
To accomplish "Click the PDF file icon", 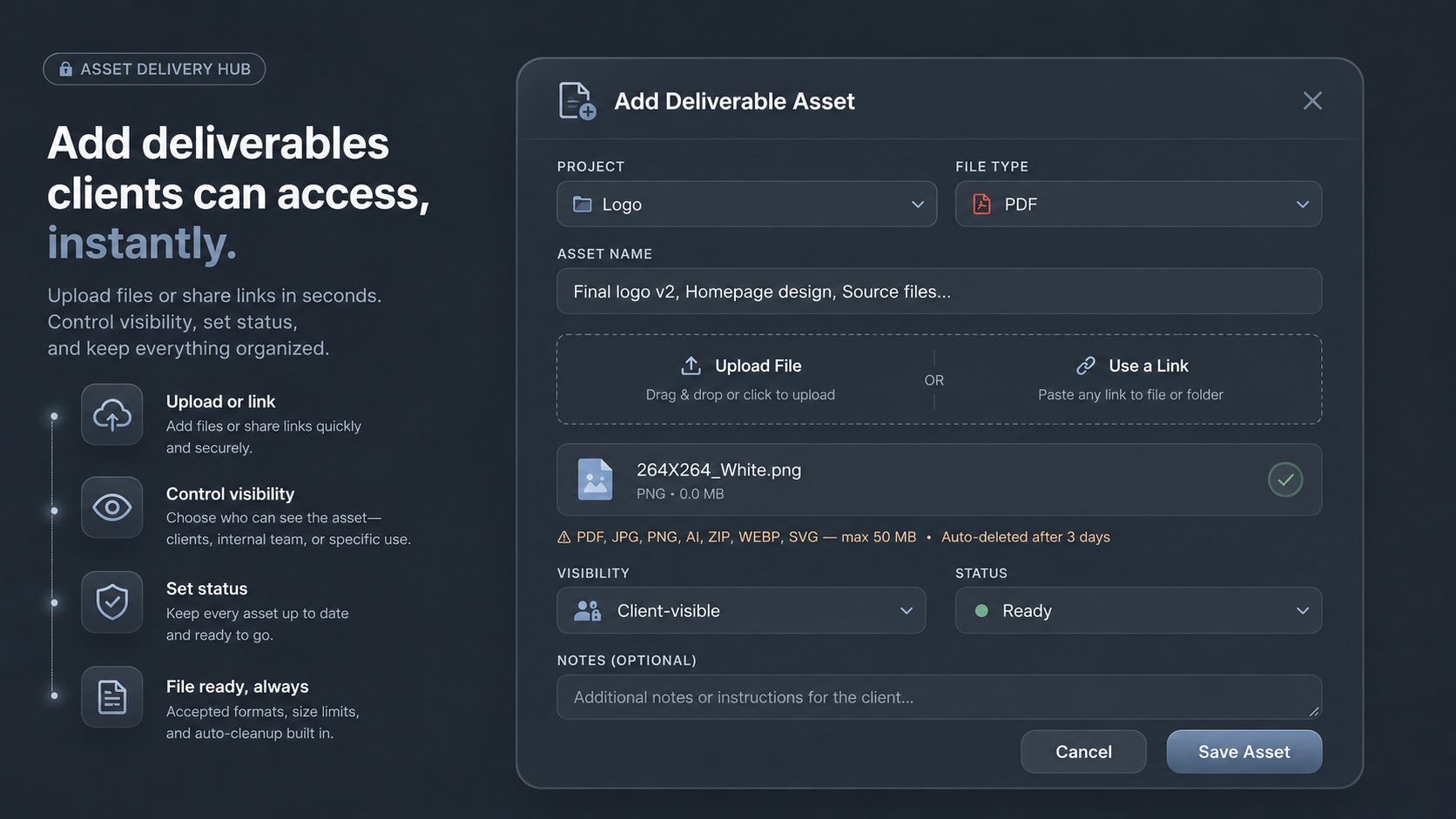I will click(x=982, y=205).
